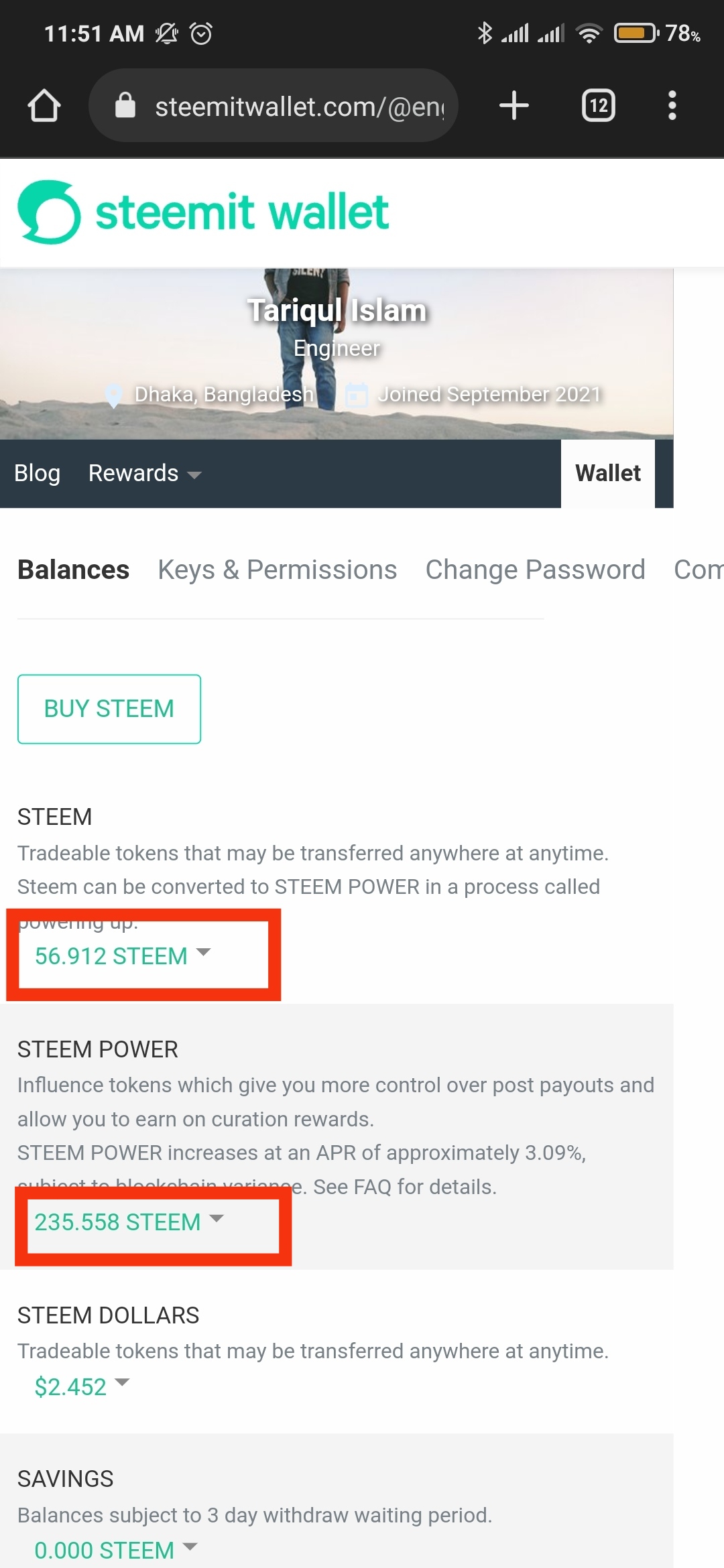Go to the Change Password tab
This screenshot has height=1568, width=724.
point(535,570)
